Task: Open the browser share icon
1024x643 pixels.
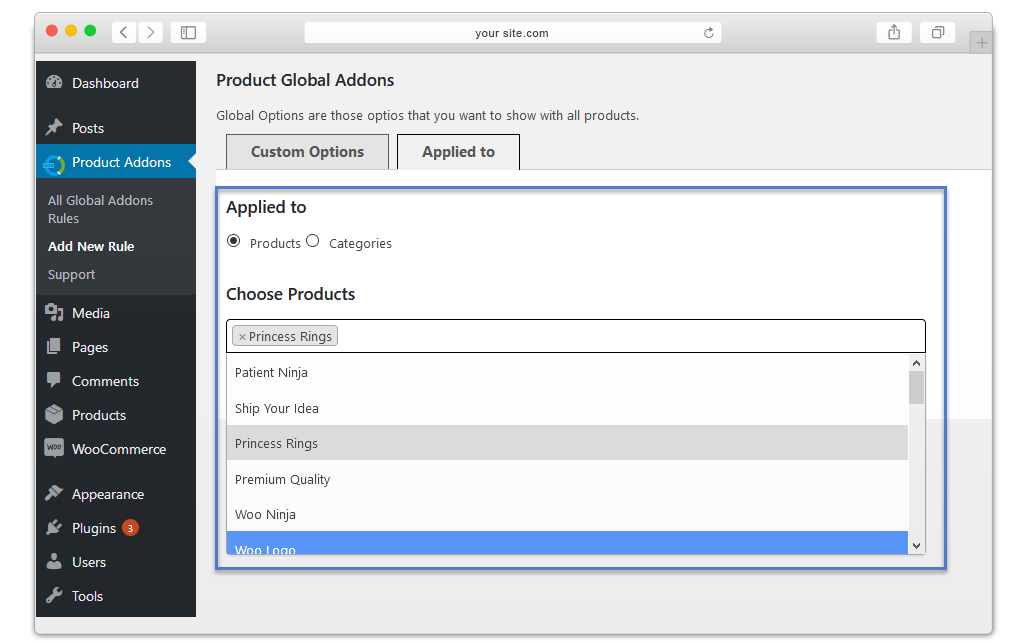Action: point(894,32)
